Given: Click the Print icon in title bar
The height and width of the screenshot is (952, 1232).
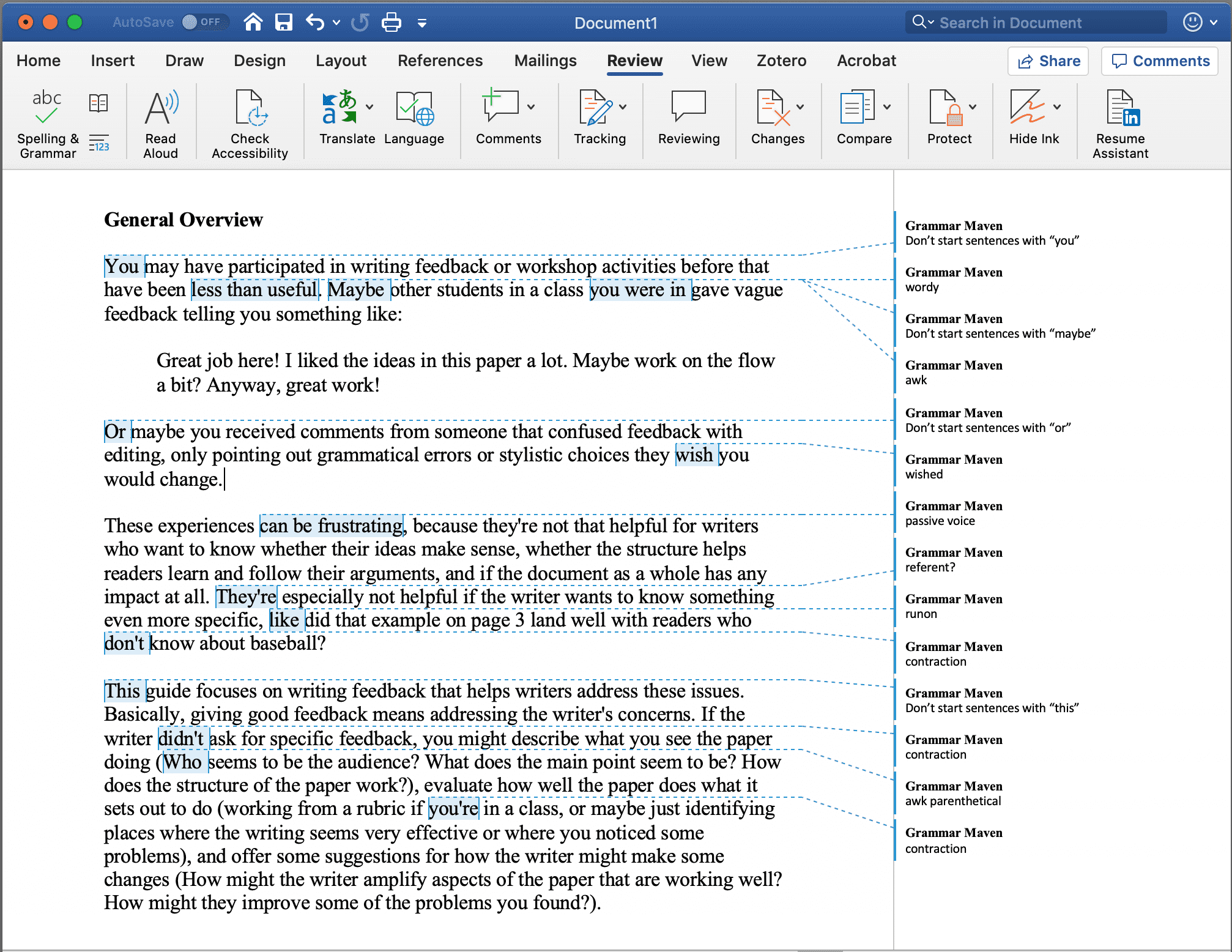Looking at the screenshot, I should click(391, 23).
